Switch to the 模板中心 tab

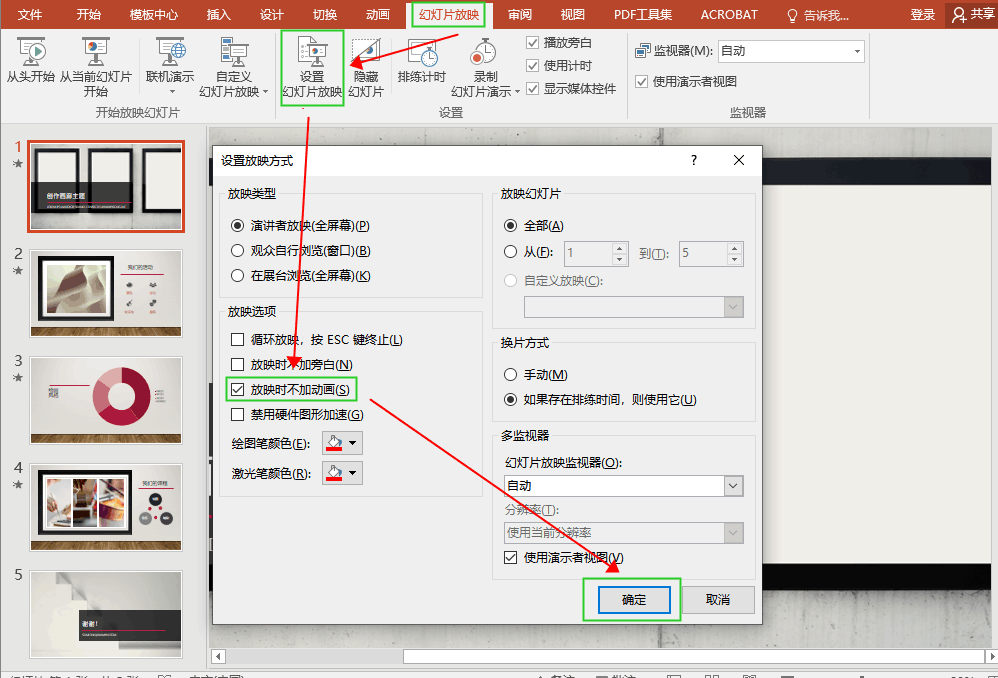coord(153,15)
